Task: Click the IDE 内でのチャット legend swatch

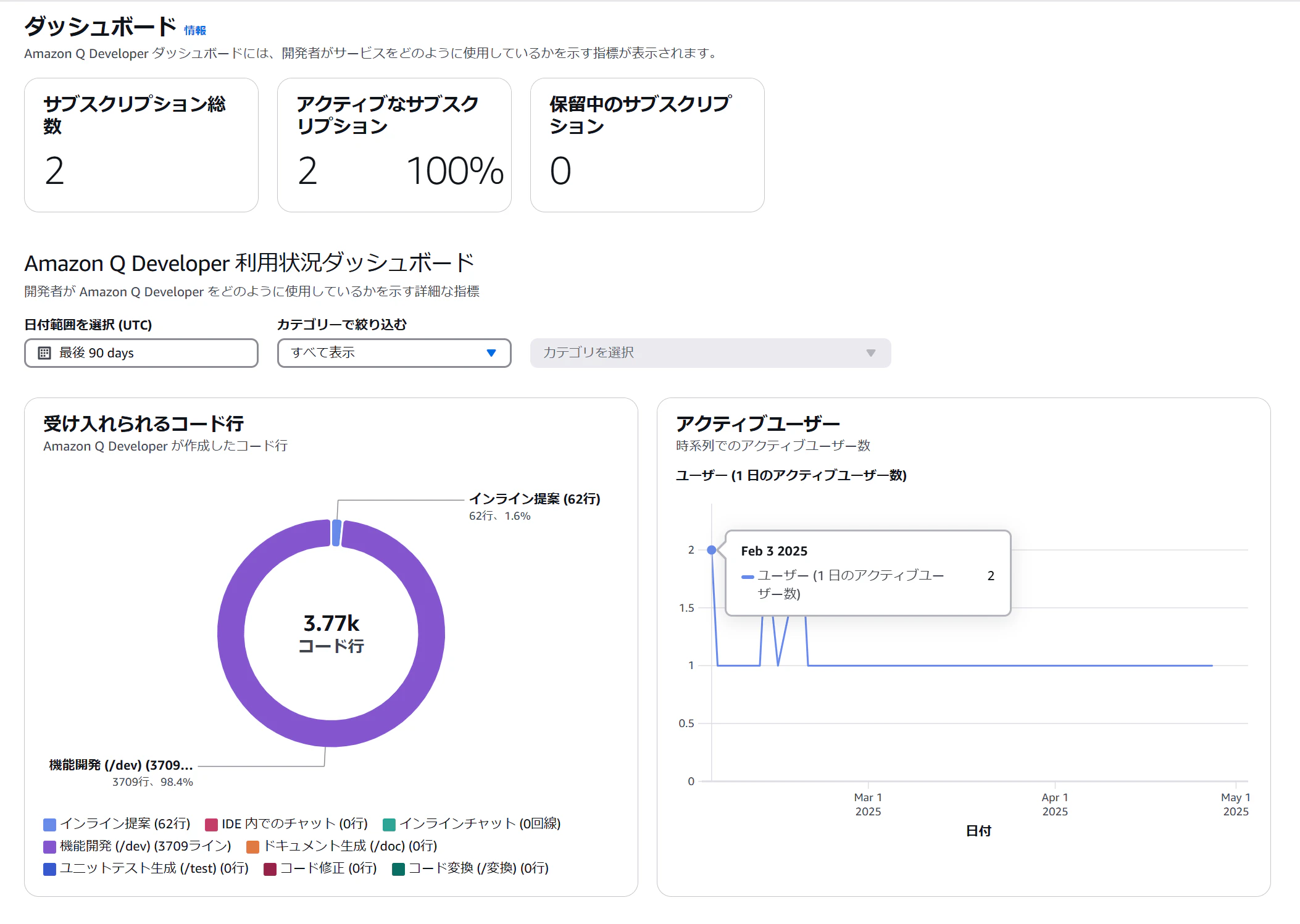Action: click(x=212, y=825)
